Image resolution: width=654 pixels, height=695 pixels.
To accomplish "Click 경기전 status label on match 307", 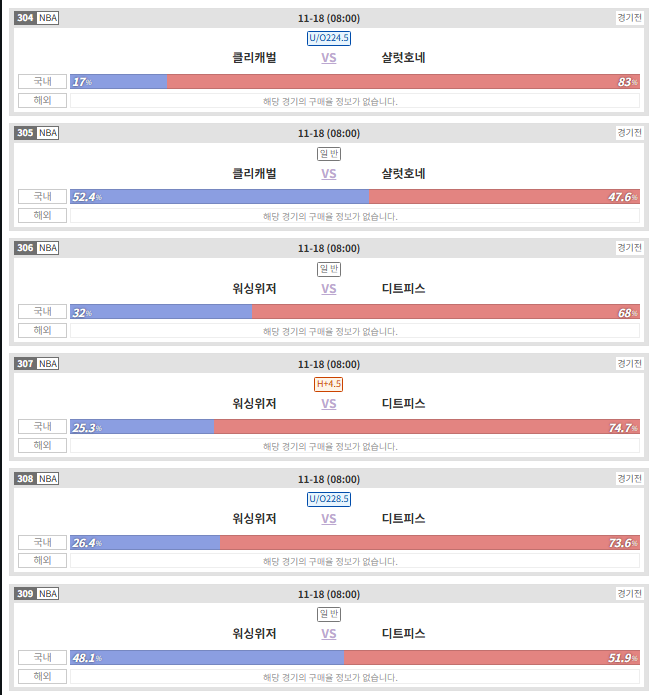I will [x=629, y=364].
